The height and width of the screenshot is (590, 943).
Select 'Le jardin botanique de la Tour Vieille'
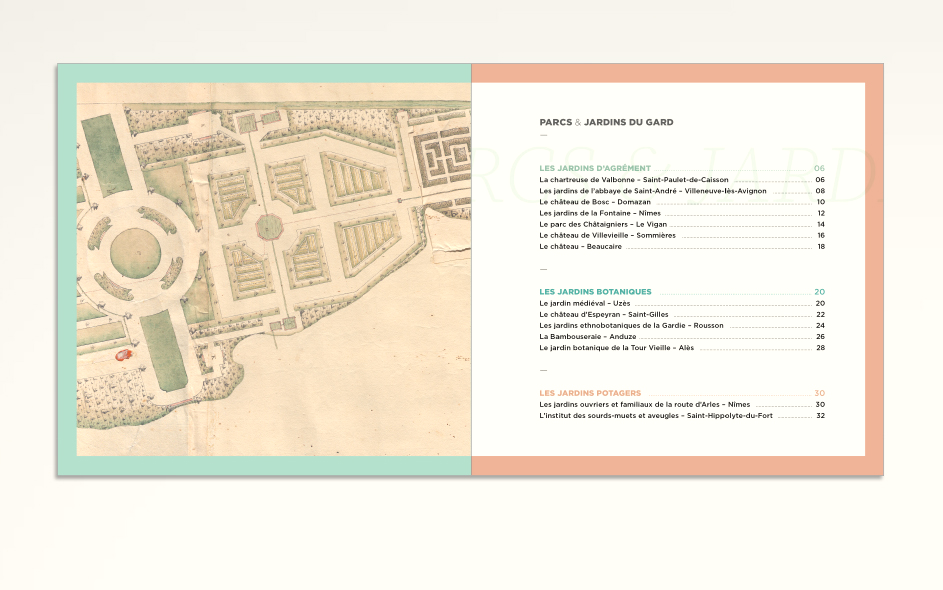(x=616, y=348)
